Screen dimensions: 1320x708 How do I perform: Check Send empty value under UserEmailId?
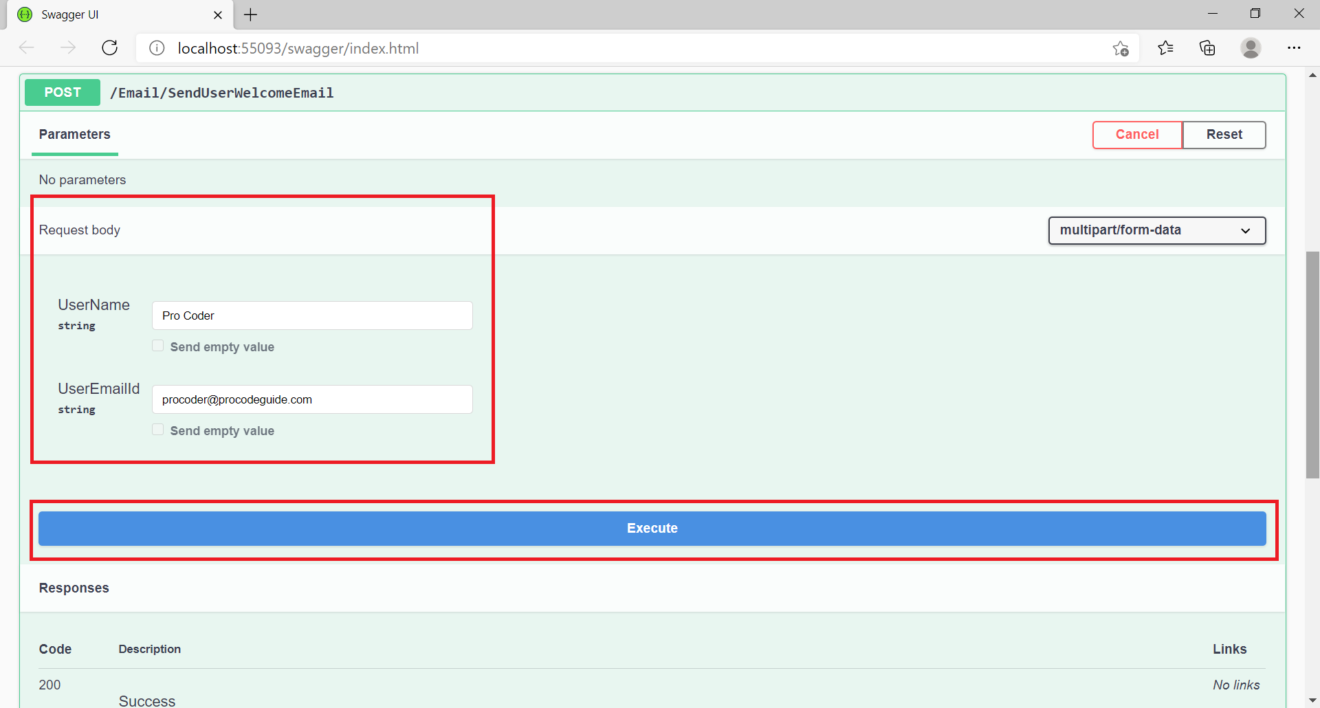click(158, 429)
